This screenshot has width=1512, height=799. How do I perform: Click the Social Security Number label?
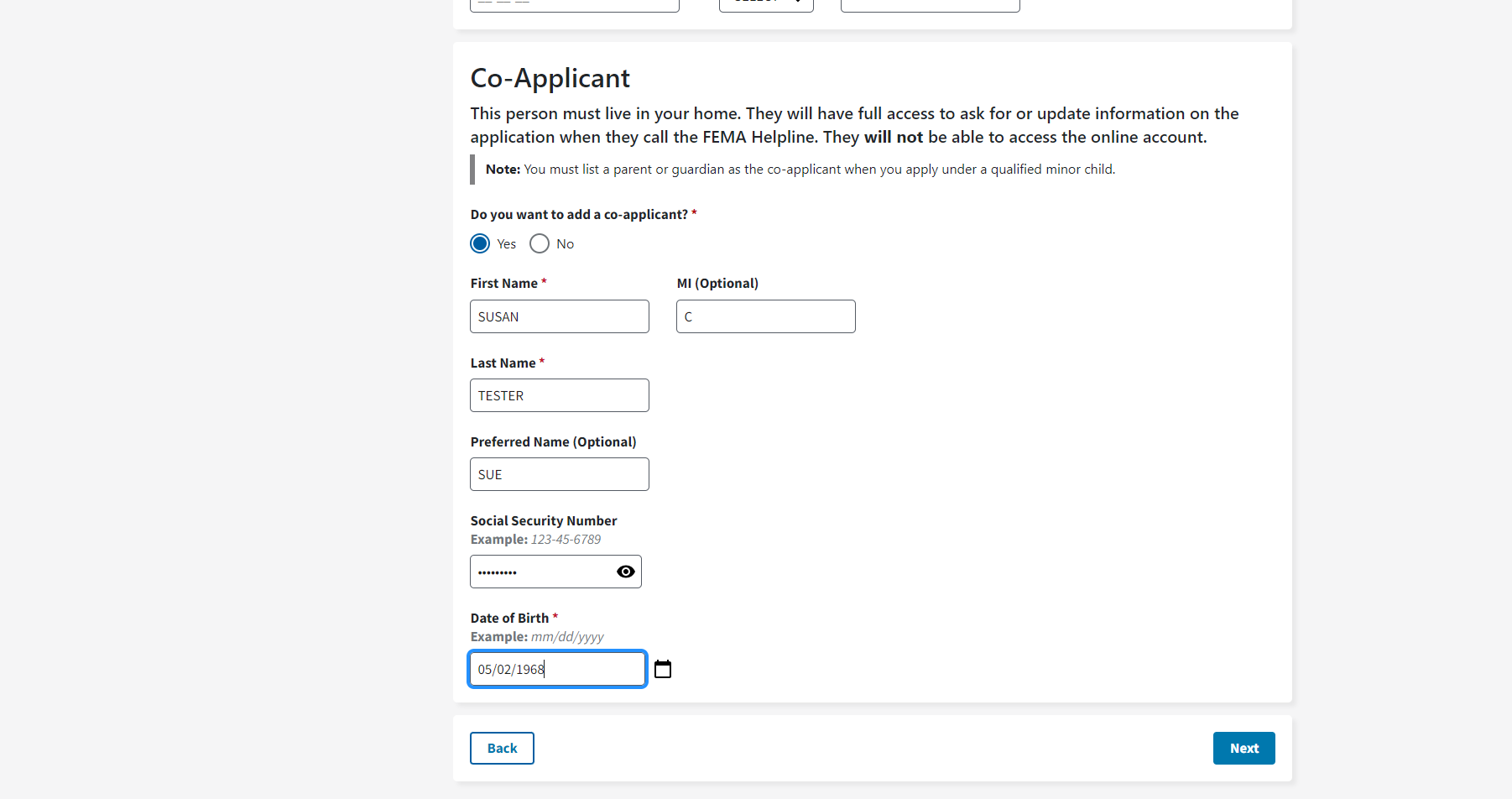pyautogui.click(x=543, y=521)
